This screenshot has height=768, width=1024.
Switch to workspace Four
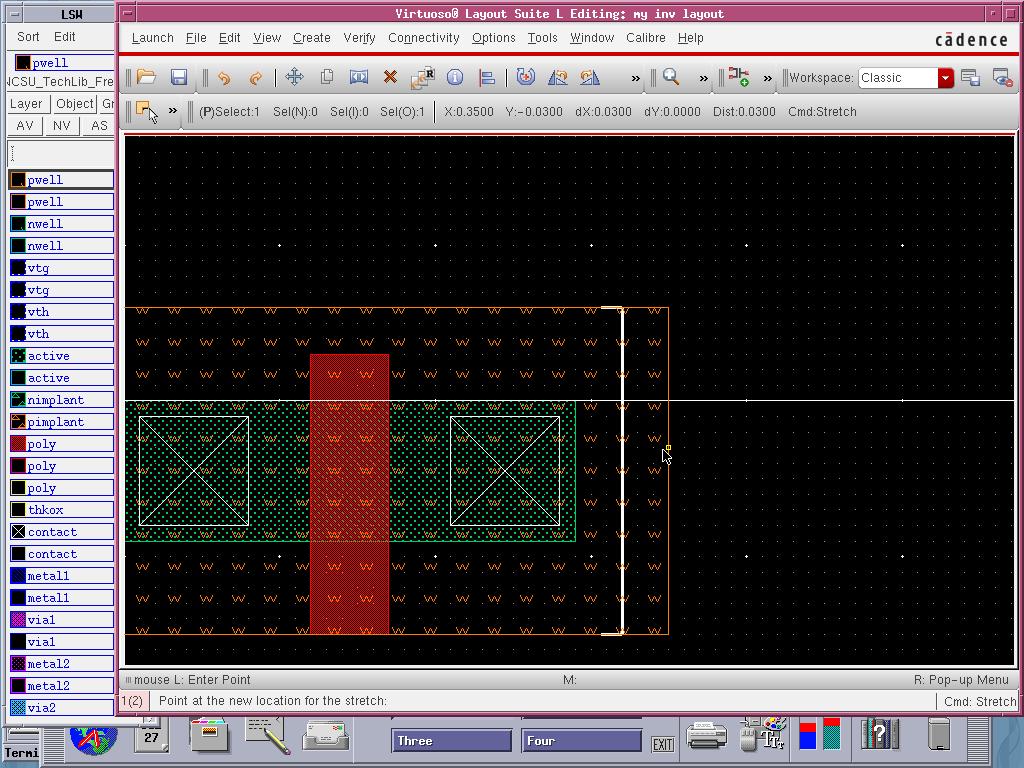pos(581,741)
